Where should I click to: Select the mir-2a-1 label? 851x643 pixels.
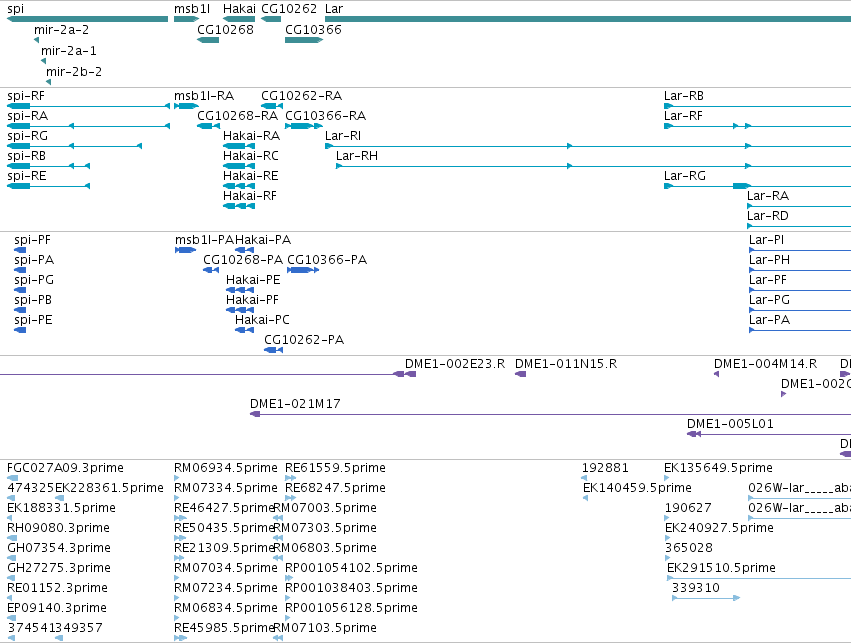point(69,51)
